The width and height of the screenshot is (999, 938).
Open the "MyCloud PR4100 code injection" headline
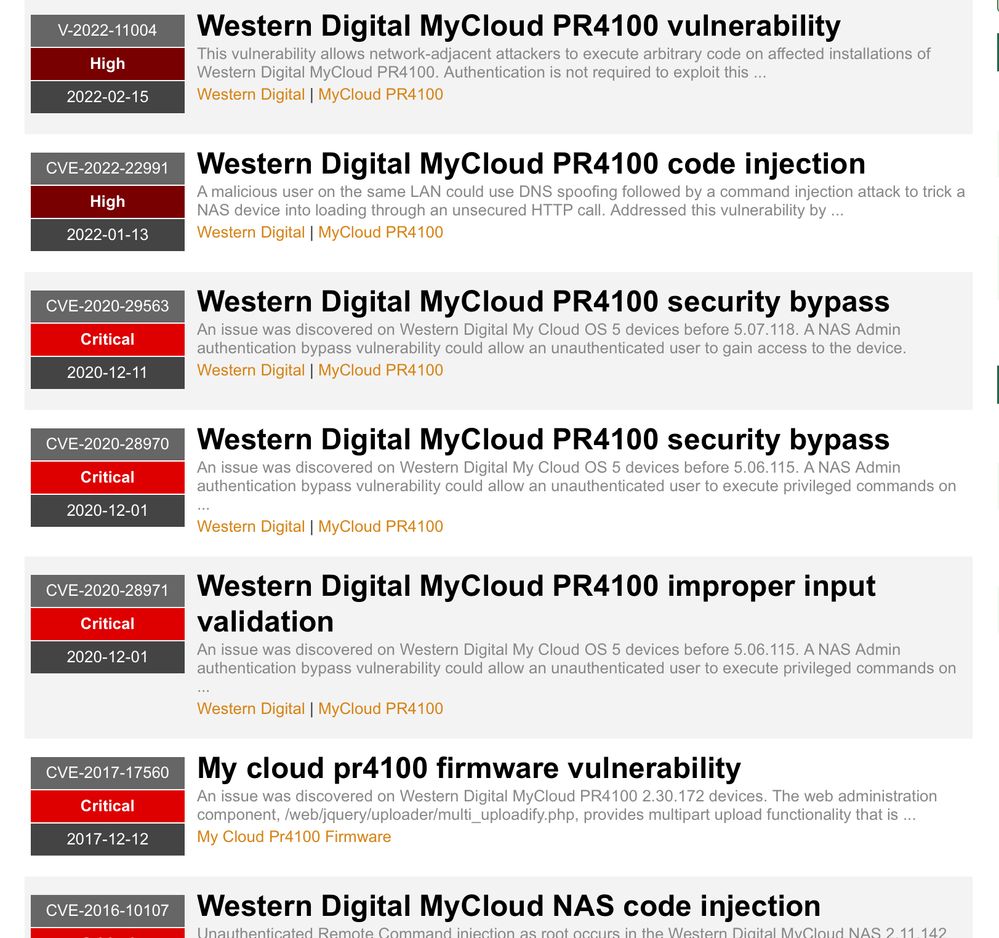[x=531, y=164]
